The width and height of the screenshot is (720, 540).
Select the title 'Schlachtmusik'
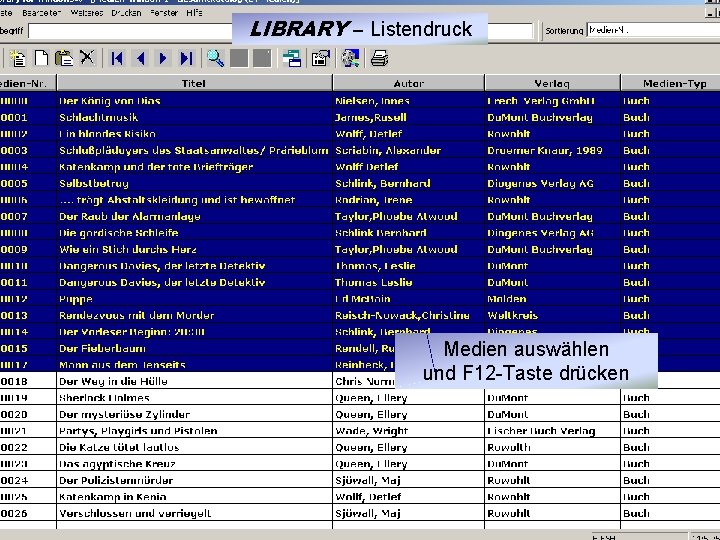[x=98, y=117]
